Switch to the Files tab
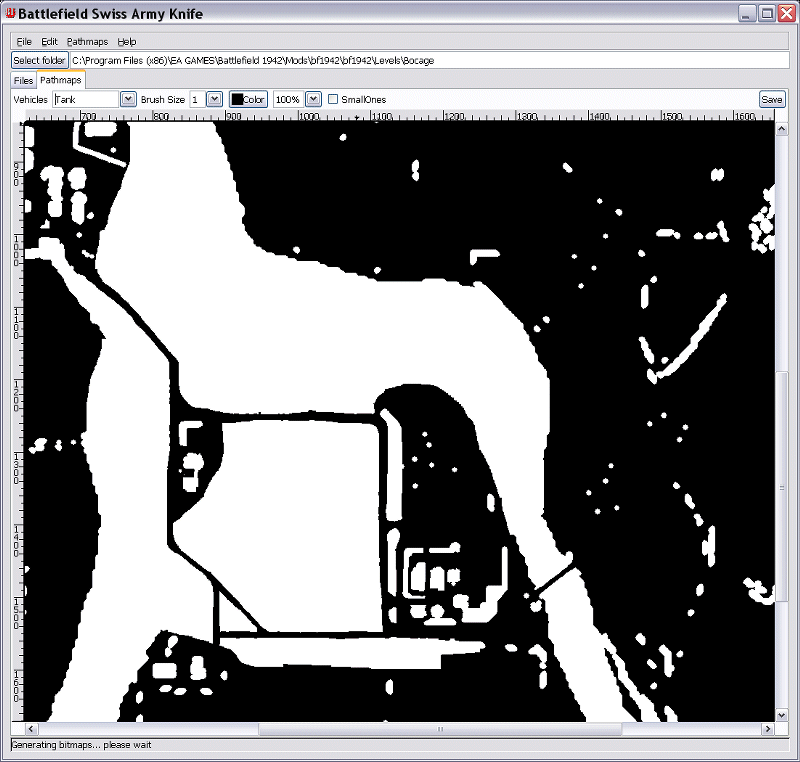800x762 pixels. pyautogui.click(x=23, y=81)
